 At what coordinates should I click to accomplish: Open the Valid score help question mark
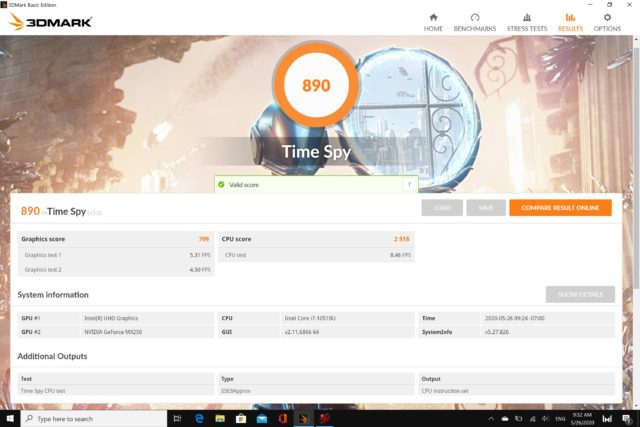pyautogui.click(x=409, y=185)
